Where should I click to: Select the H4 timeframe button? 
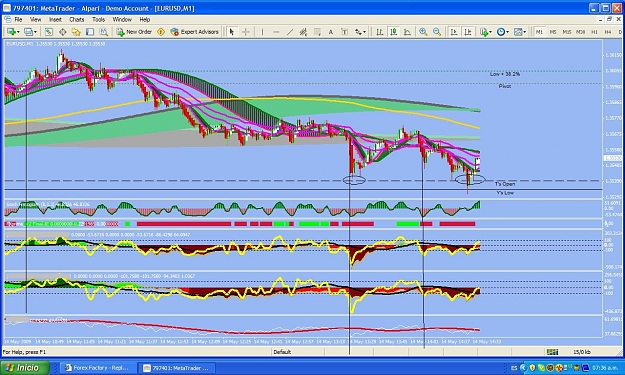click(608, 32)
